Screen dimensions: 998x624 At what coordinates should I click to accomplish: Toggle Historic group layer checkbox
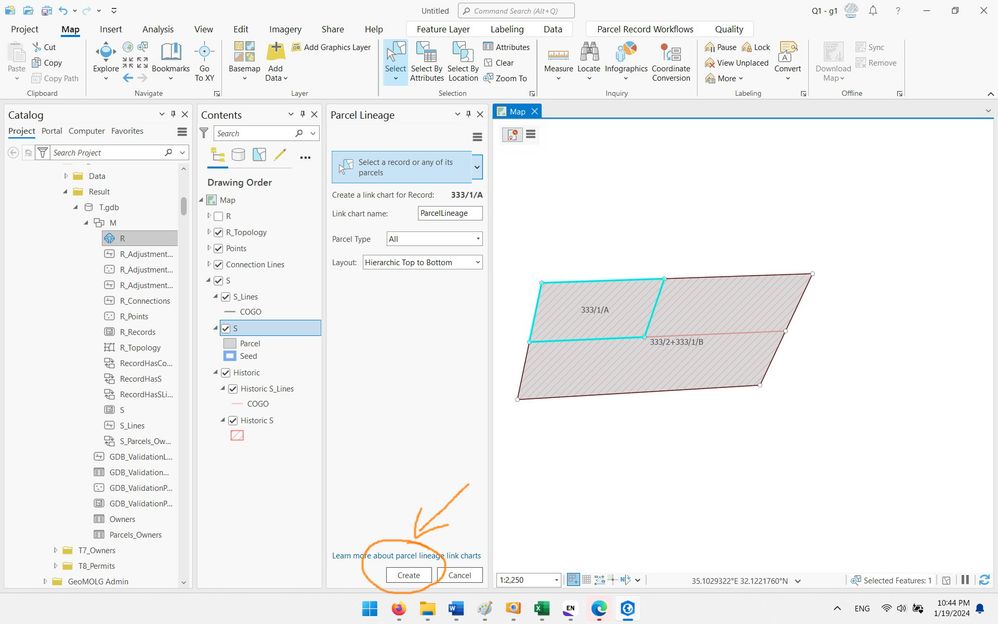click(x=225, y=372)
